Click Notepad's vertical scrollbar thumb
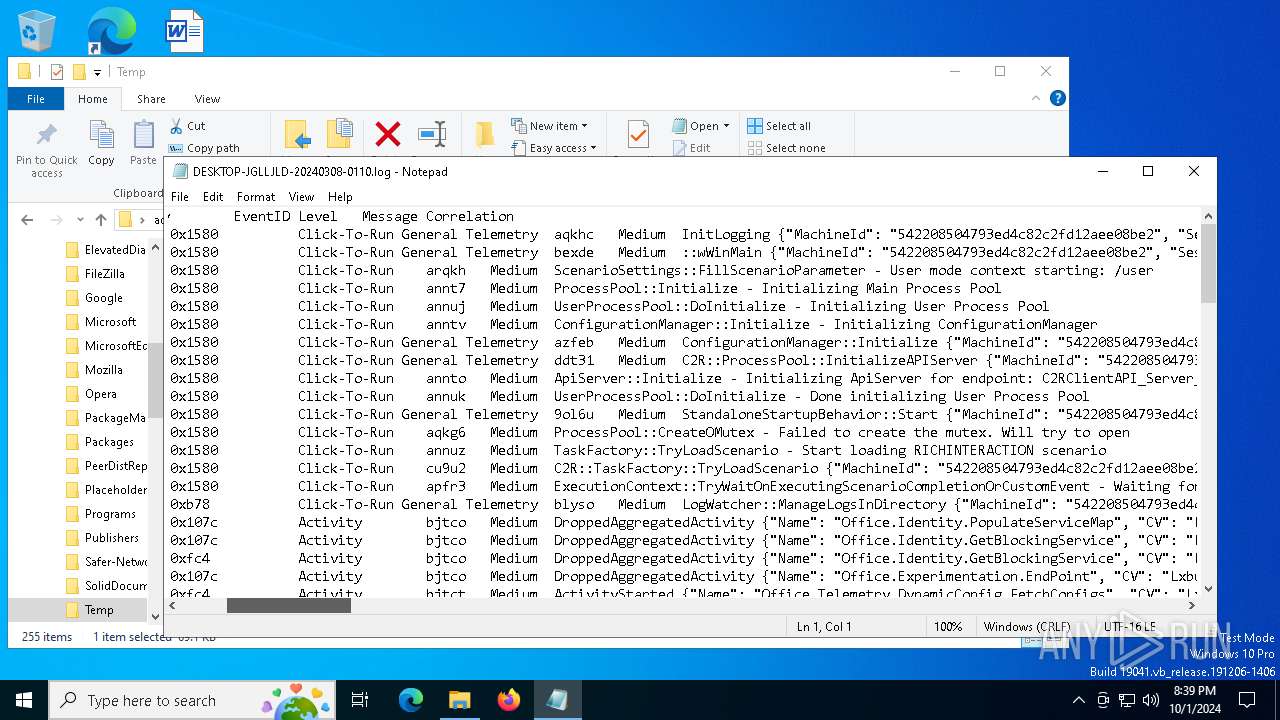 (1208, 264)
